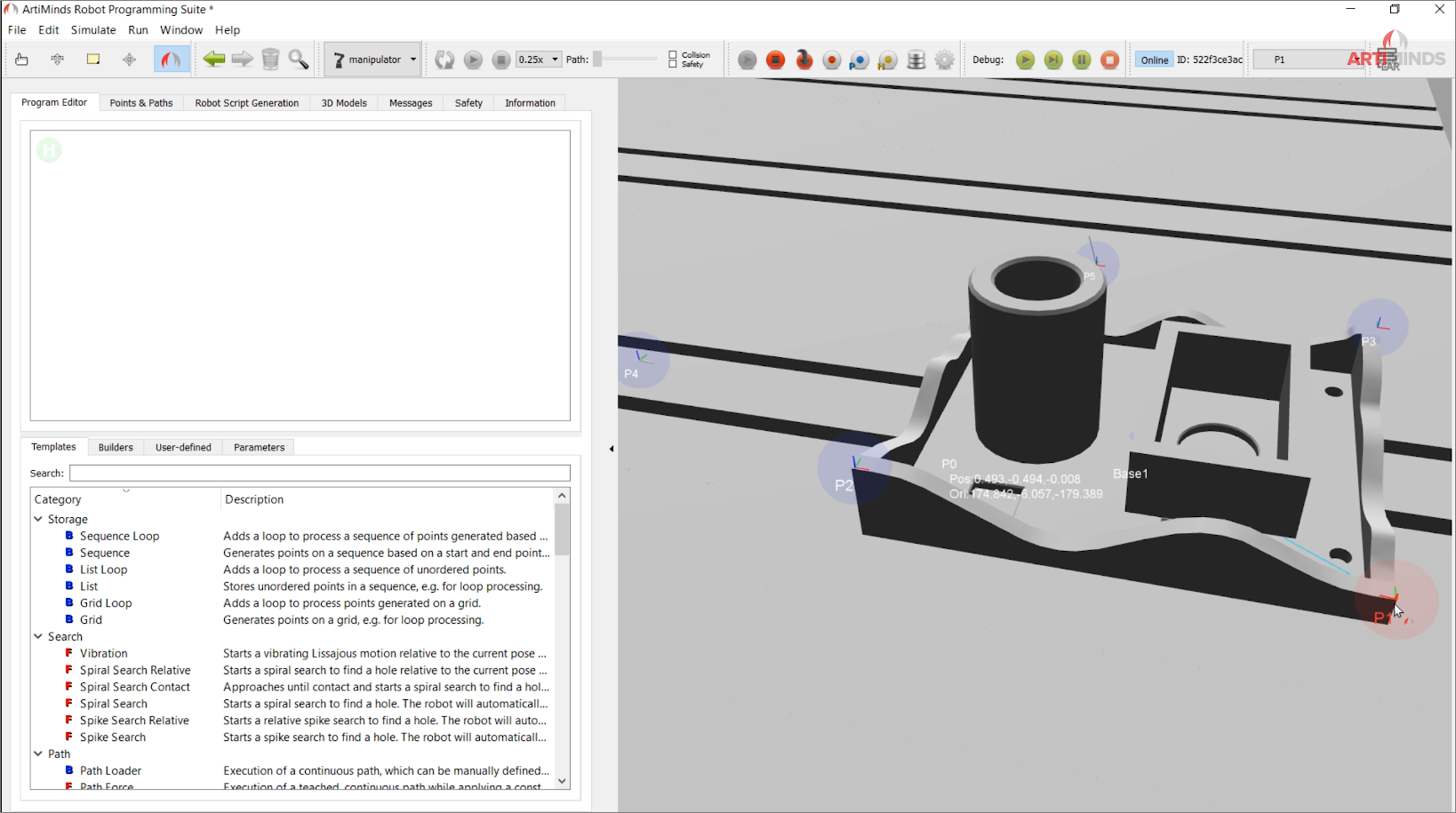Toggle the Online connection status
Image resolution: width=1456 pixels, height=813 pixels.
pyautogui.click(x=1153, y=60)
